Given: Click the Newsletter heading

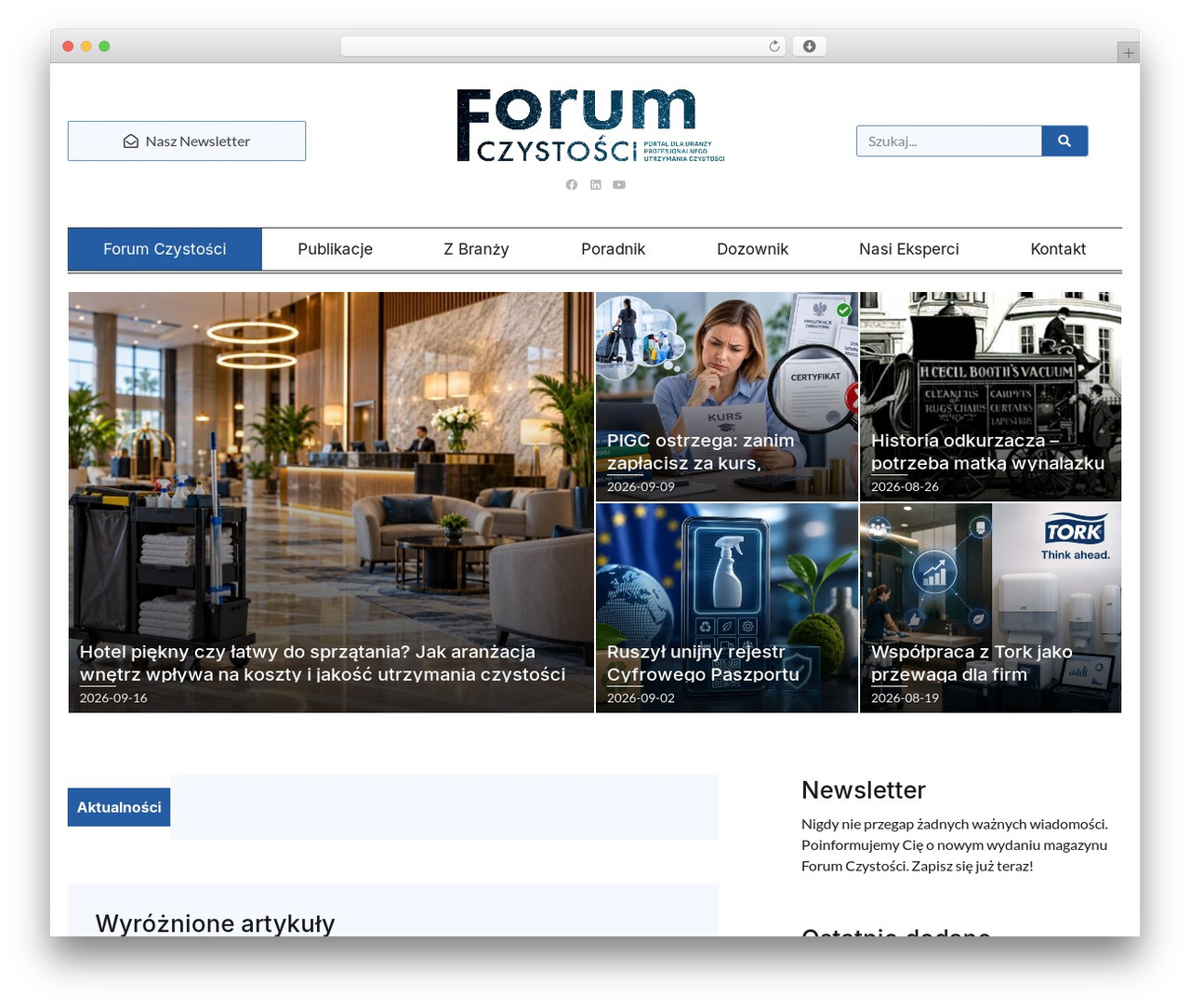Looking at the screenshot, I should (x=864, y=790).
